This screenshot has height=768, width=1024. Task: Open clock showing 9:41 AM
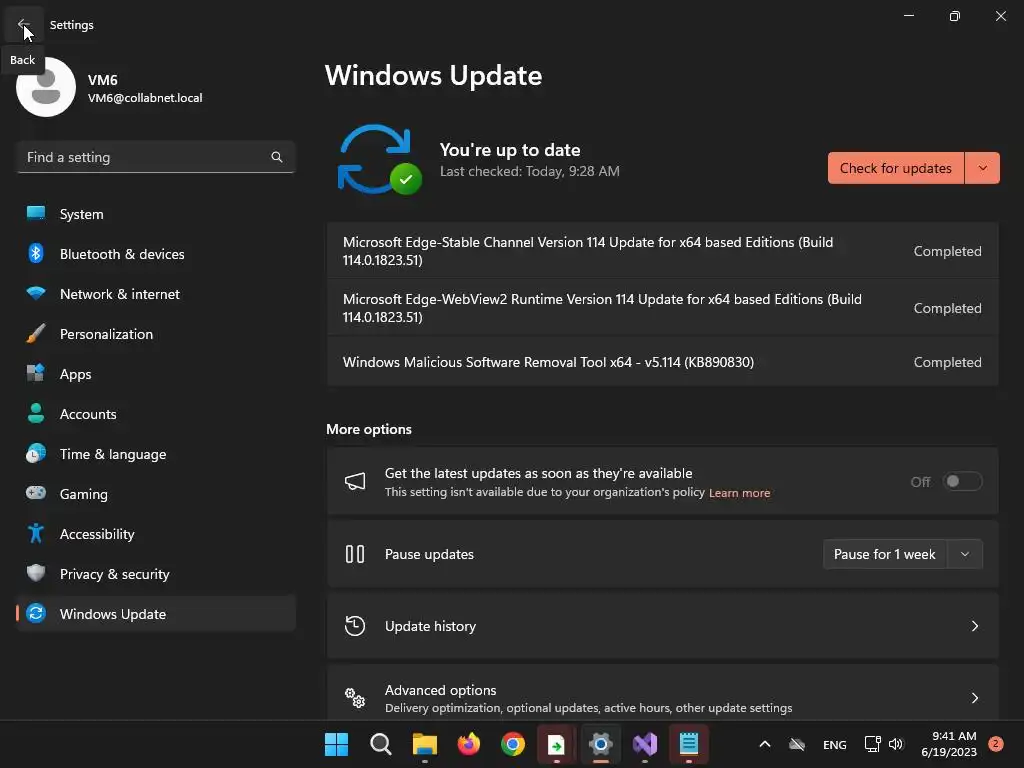pyautogui.click(x=949, y=744)
